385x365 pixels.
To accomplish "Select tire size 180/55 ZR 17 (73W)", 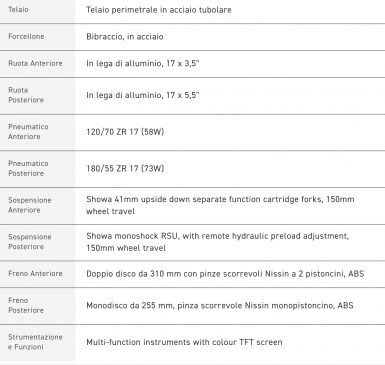I will (125, 169).
